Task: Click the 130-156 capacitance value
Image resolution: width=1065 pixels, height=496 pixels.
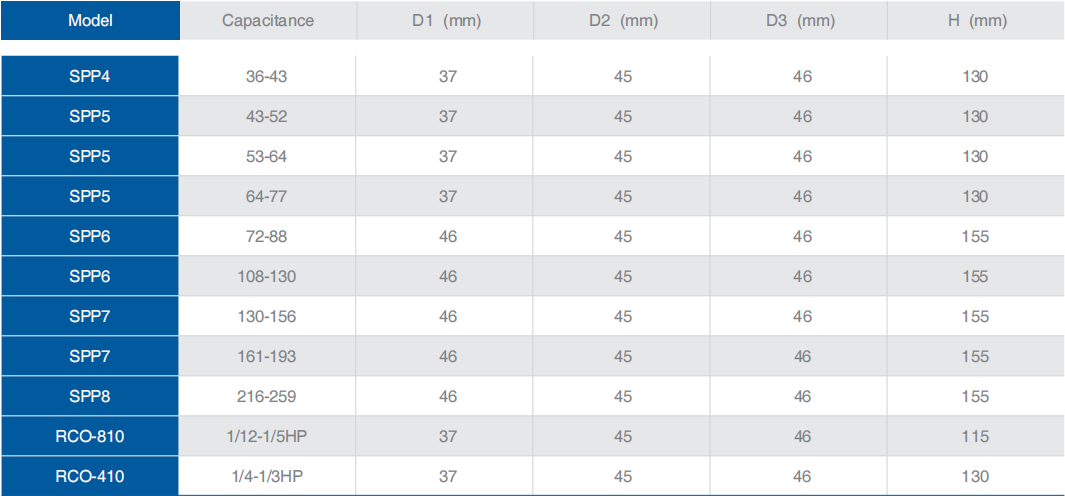Action: coord(266,316)
